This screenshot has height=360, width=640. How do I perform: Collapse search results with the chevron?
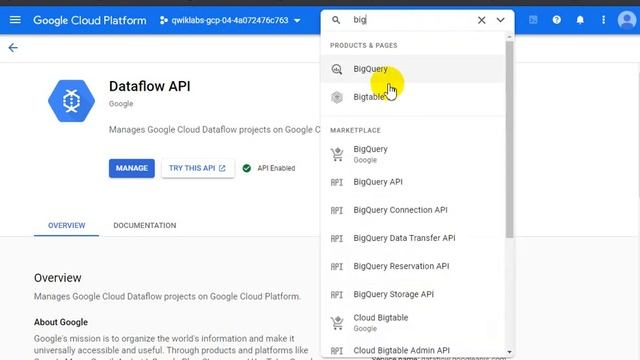(x=500, y=20)
